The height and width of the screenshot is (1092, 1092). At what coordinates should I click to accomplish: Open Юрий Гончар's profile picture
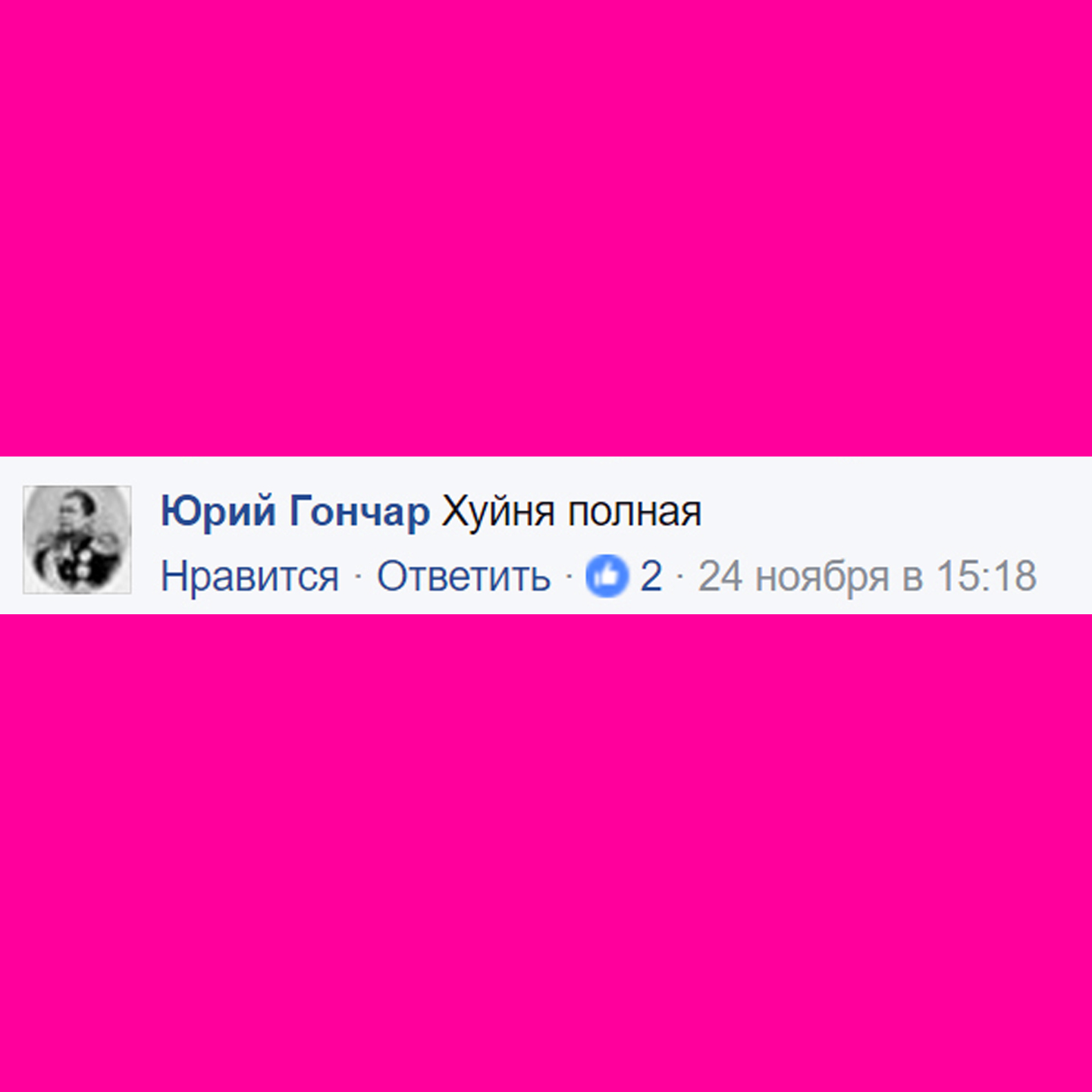[77, 539]
